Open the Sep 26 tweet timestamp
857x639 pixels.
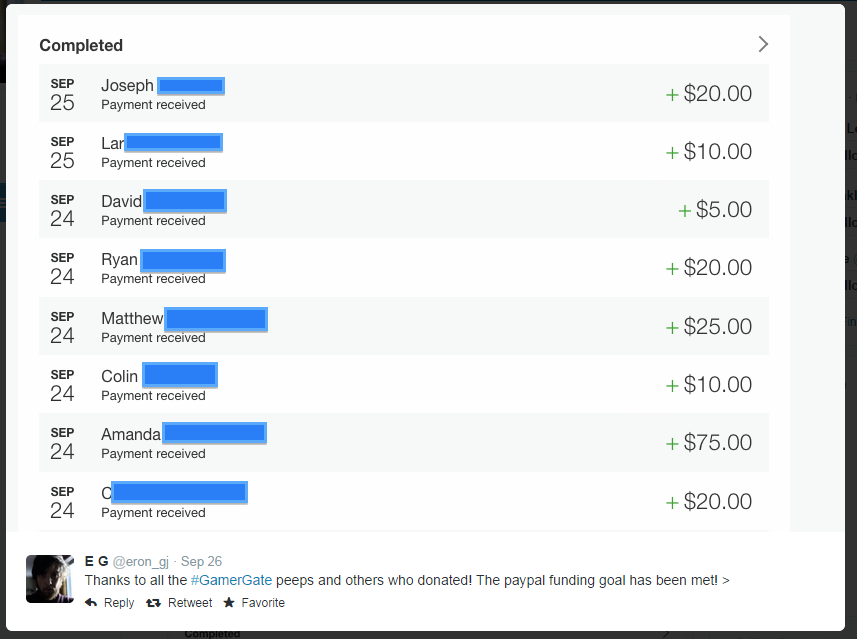[x=201, y=562]
